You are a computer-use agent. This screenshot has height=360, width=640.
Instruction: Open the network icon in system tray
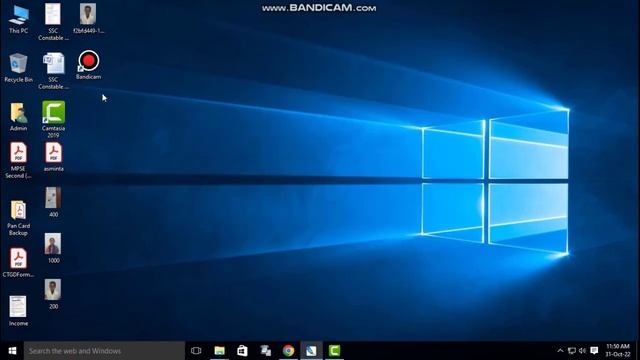coord(572,351)
